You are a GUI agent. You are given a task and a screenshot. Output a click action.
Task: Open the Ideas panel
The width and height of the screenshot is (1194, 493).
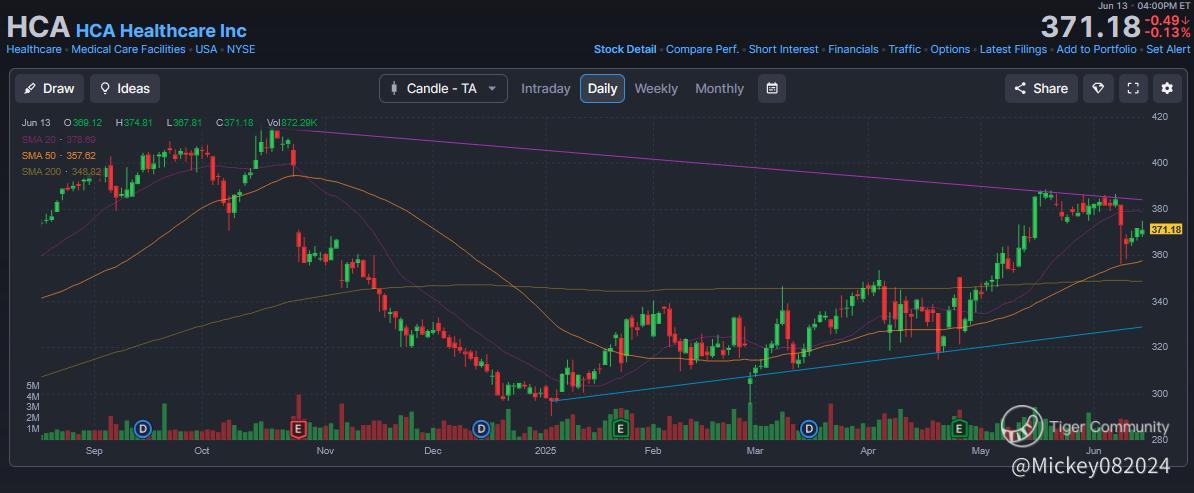click(126, 88)
